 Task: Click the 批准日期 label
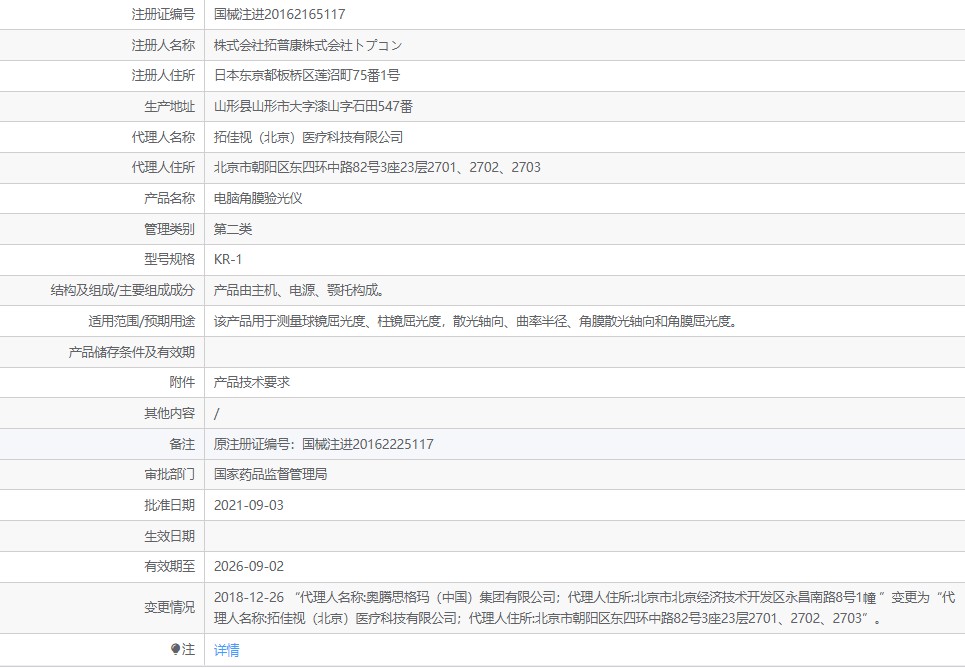pyautogui.click(x=169, y=505)
